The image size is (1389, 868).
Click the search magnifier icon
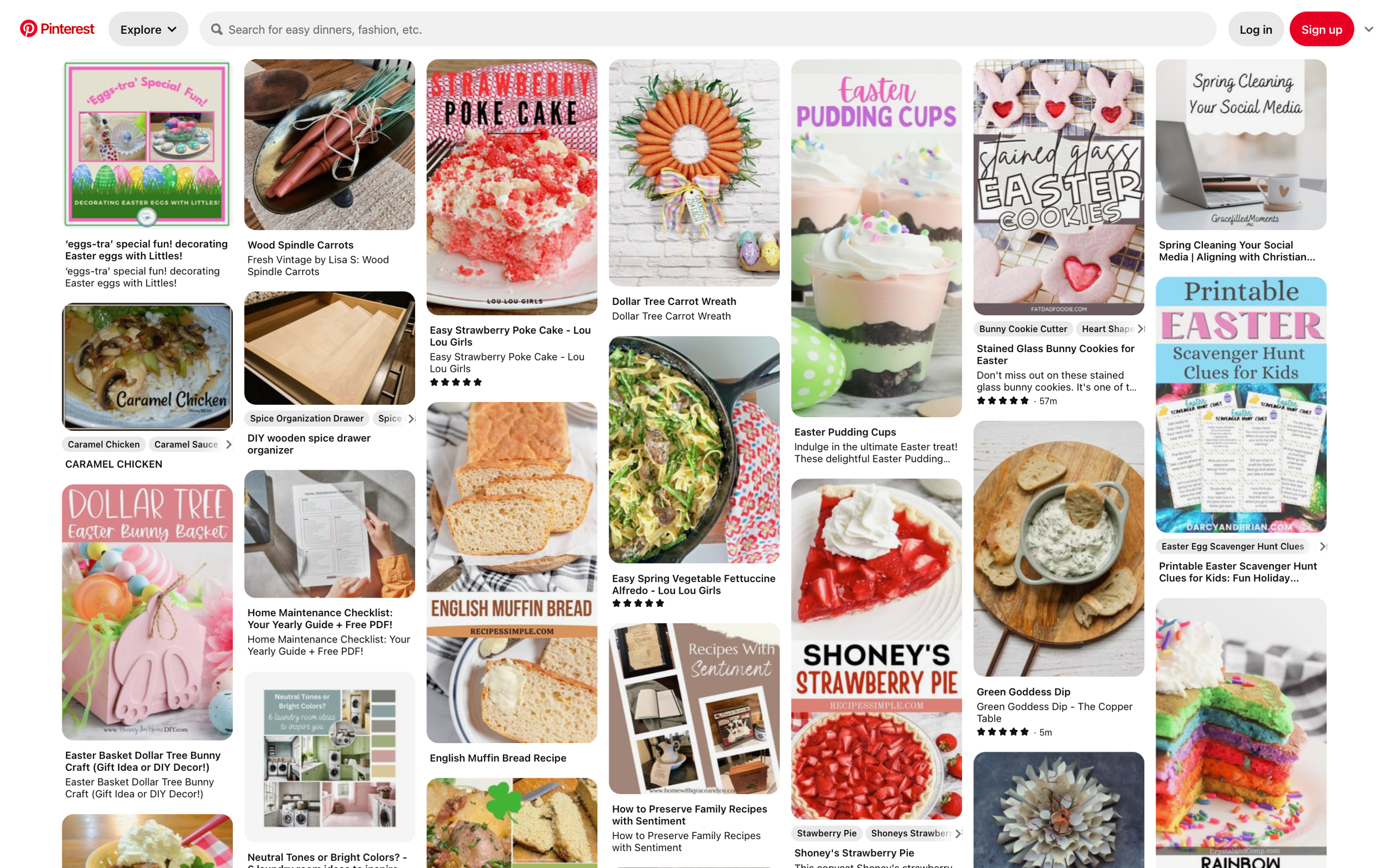click(x=217, y=29)
